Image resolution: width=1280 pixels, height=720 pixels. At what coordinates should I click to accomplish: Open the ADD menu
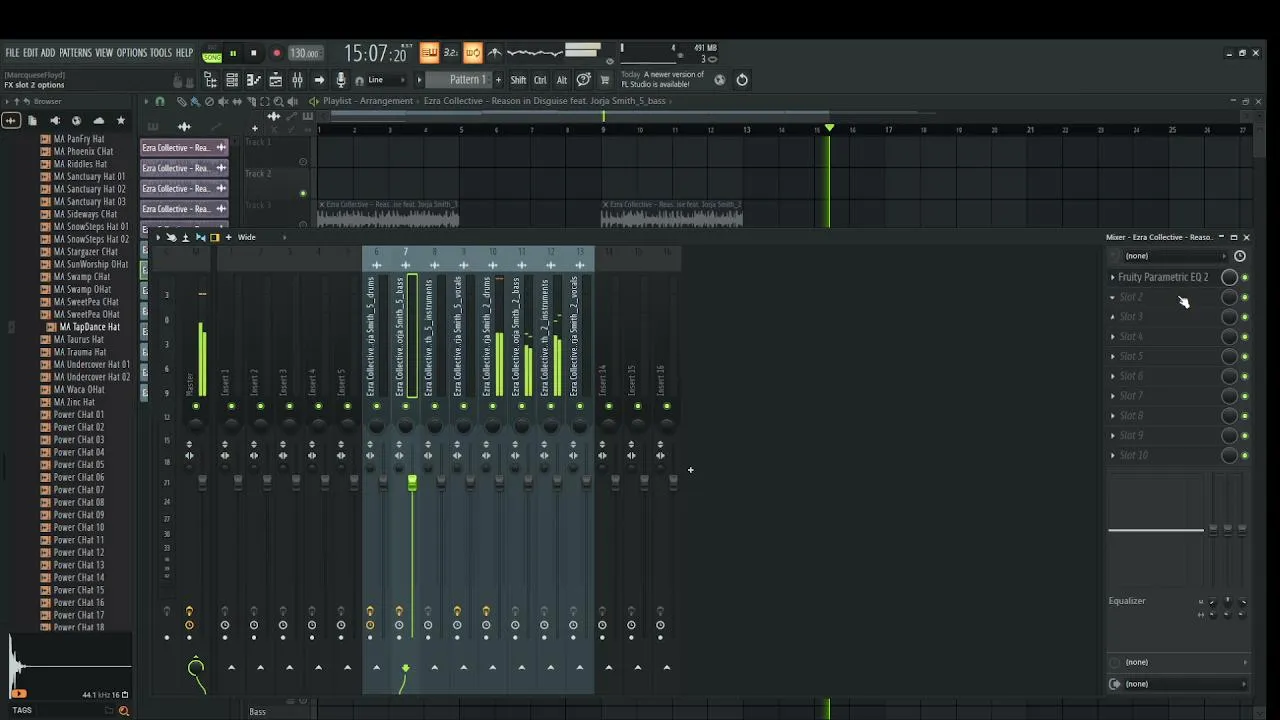[x=48, y=53]
